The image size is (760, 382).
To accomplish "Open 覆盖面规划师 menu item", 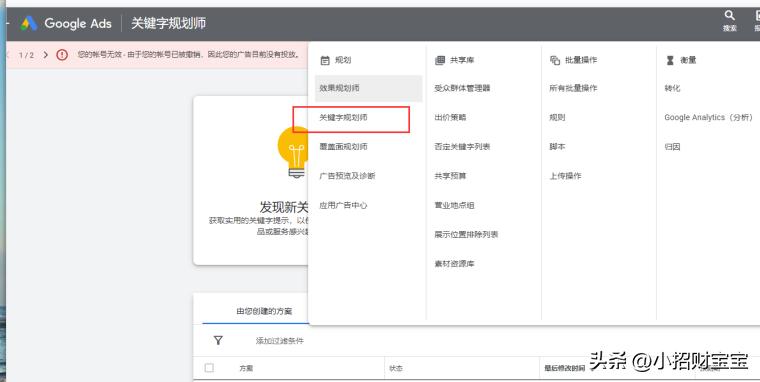I will [x=343, y=146].
